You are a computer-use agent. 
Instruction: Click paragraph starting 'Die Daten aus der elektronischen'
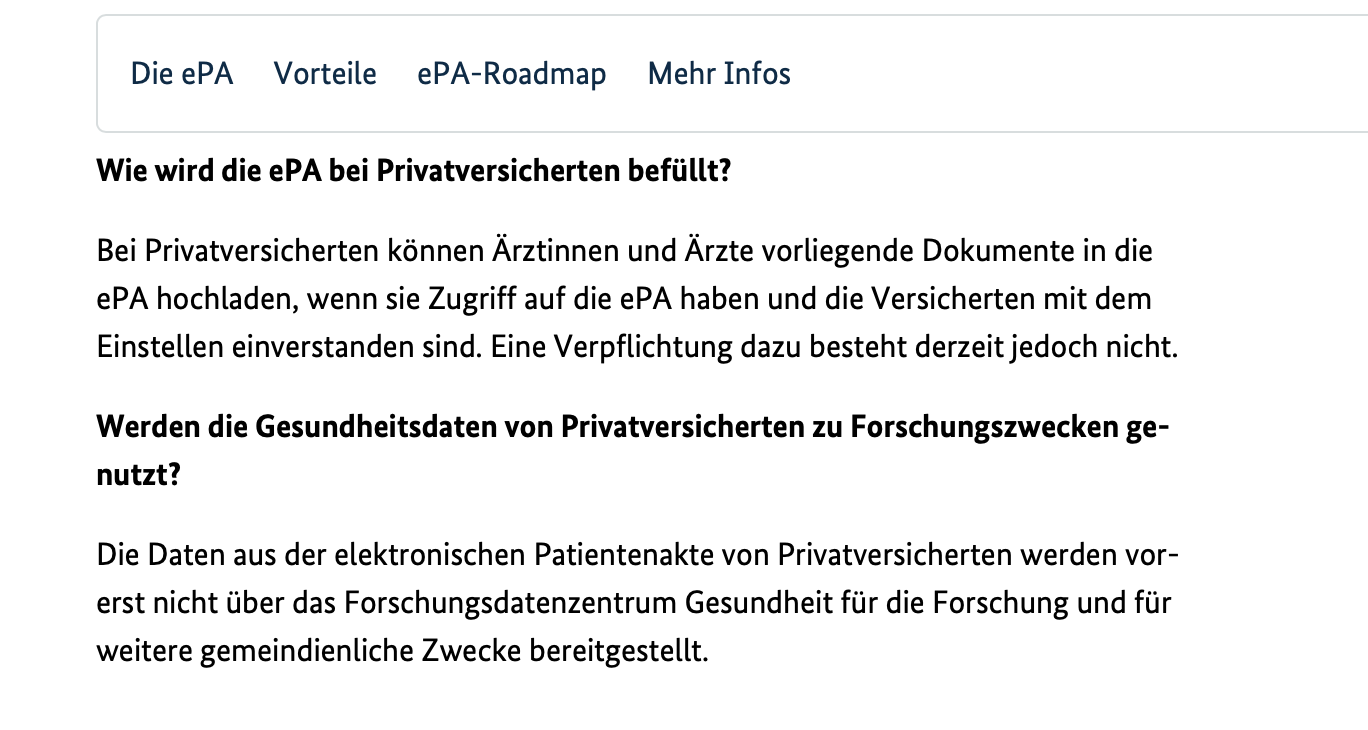tap(639, 603)
